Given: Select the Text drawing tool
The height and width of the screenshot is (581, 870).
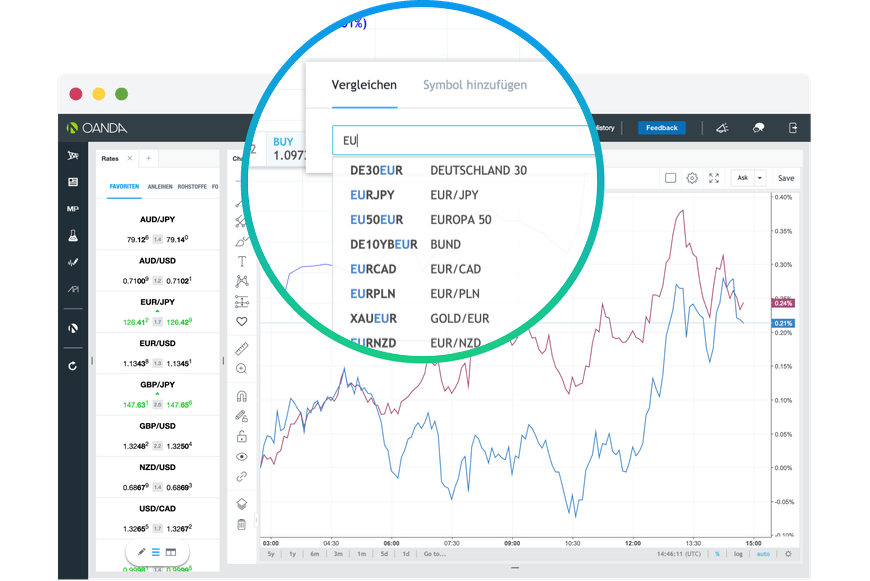Looking at the screenshot, I should pyautogui.click(x=241, y=261).
